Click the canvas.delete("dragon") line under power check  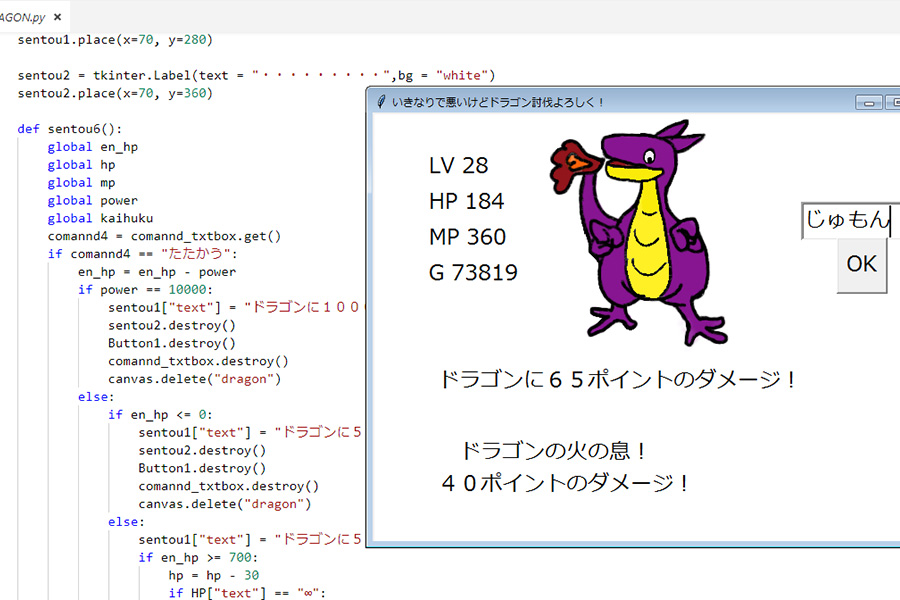pos(194,378)
